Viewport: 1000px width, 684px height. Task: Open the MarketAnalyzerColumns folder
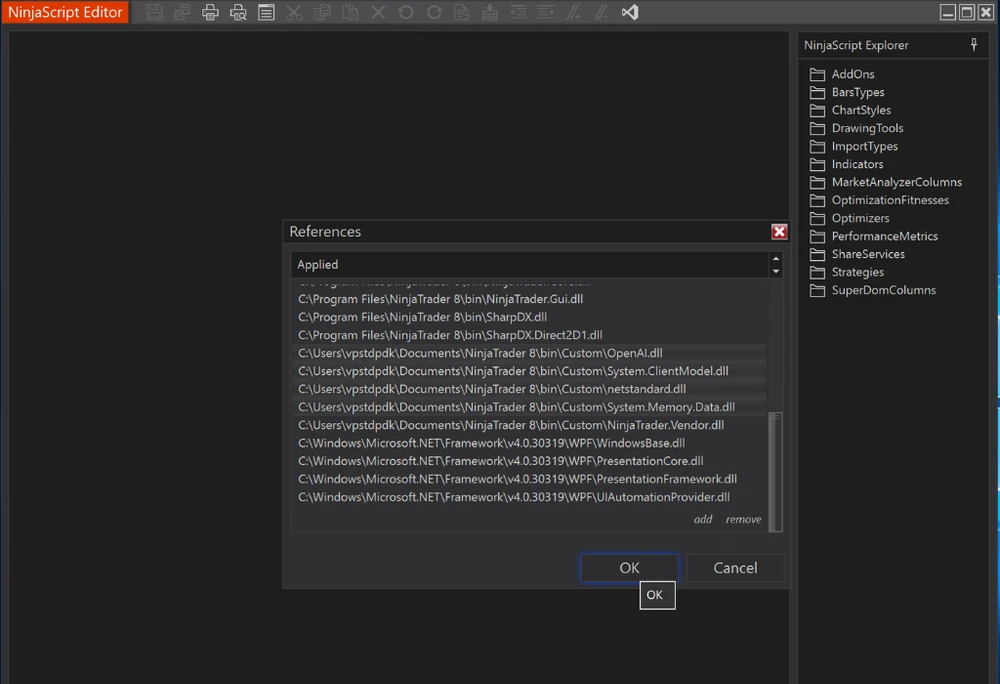click(886, 182)
